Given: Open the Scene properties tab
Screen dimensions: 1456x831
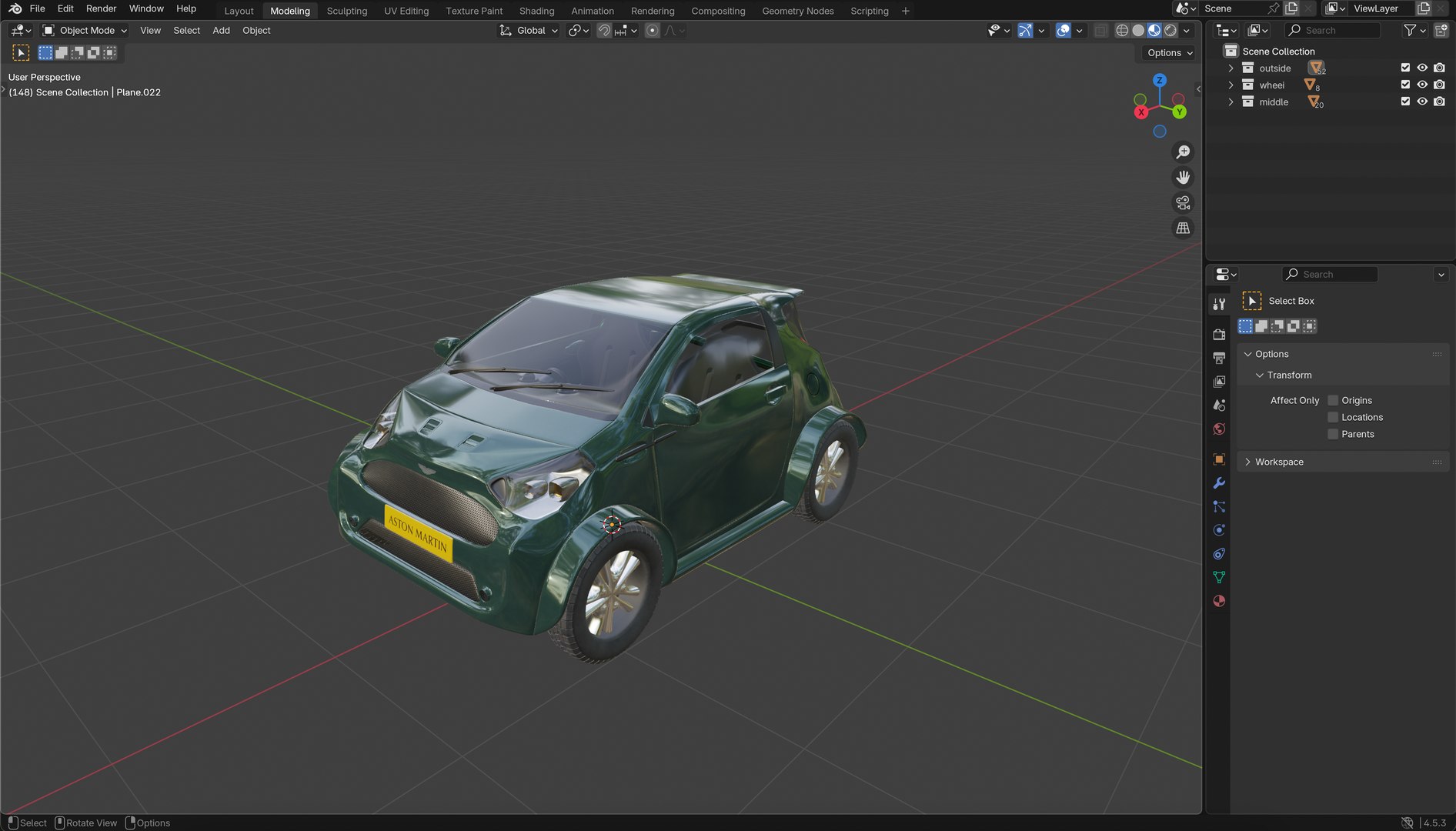Looking at the screenshot, I should pos(1219,405).
